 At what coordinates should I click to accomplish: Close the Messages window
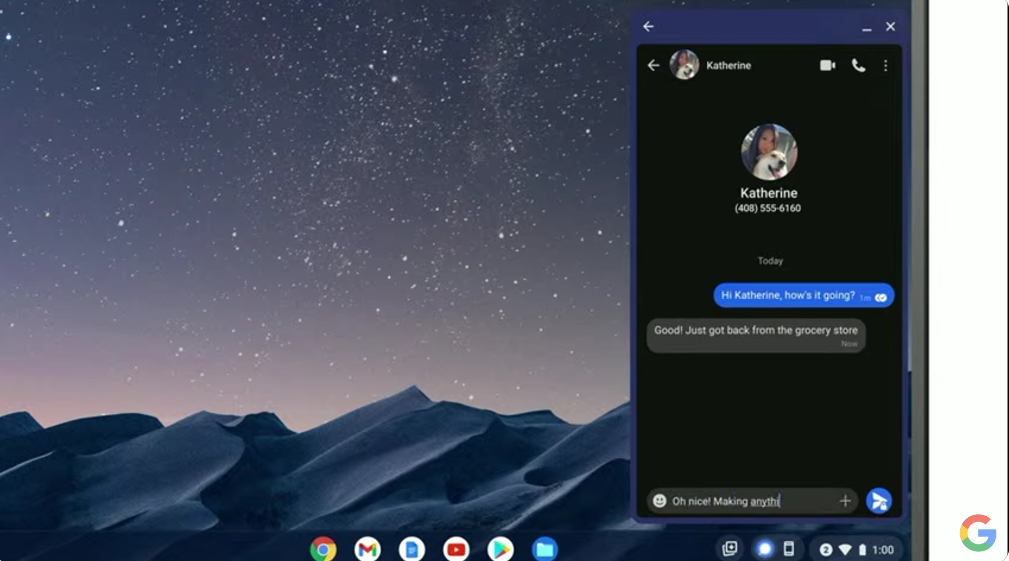(890, 26)
